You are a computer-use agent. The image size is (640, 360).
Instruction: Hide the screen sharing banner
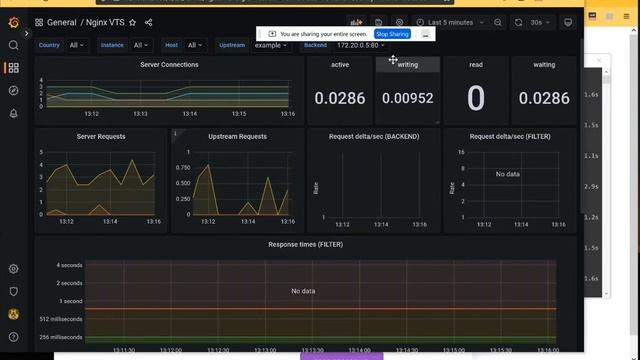(425, 34)
